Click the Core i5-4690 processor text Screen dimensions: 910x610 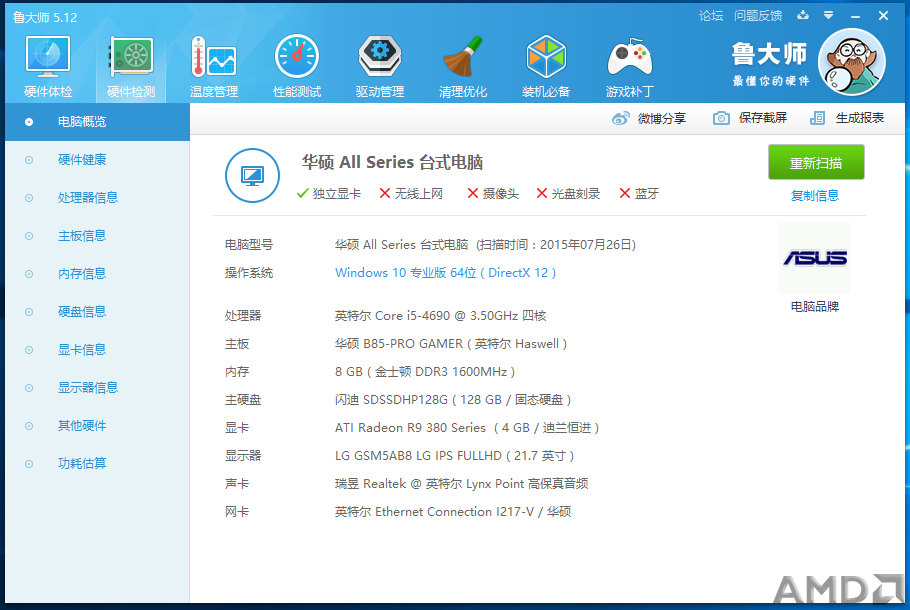pos(440,316)
